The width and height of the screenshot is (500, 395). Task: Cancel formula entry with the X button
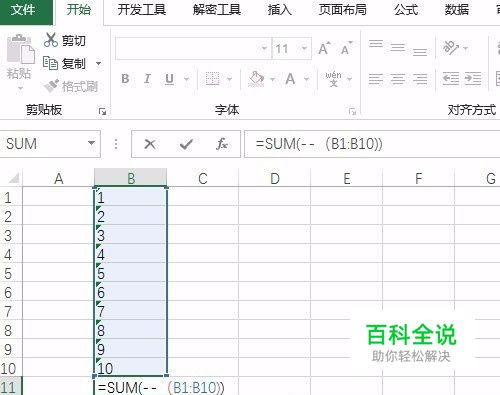(150, 144)
